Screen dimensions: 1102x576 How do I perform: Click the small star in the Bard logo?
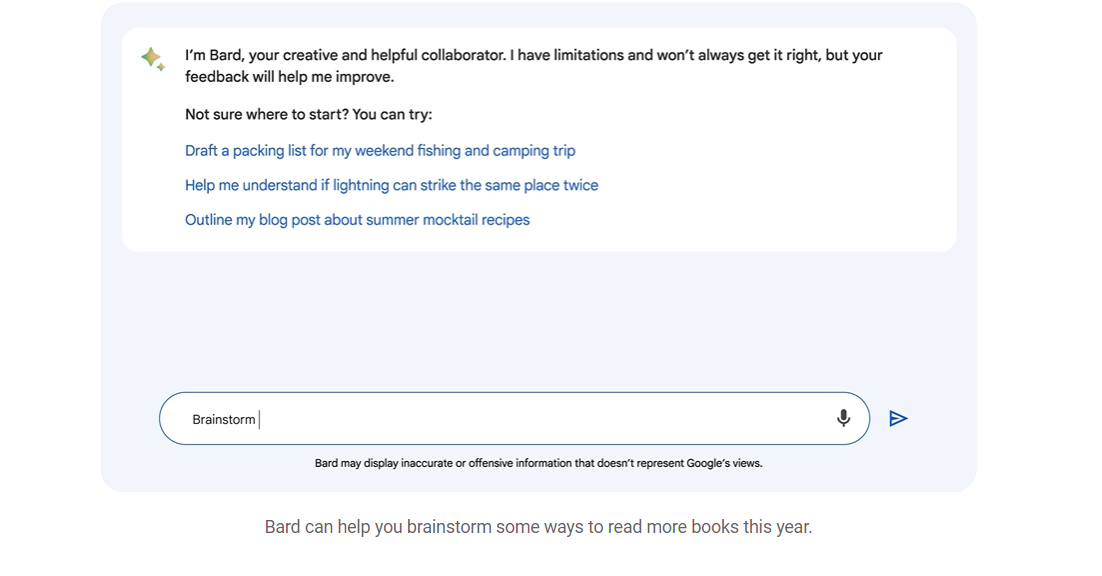161,67
